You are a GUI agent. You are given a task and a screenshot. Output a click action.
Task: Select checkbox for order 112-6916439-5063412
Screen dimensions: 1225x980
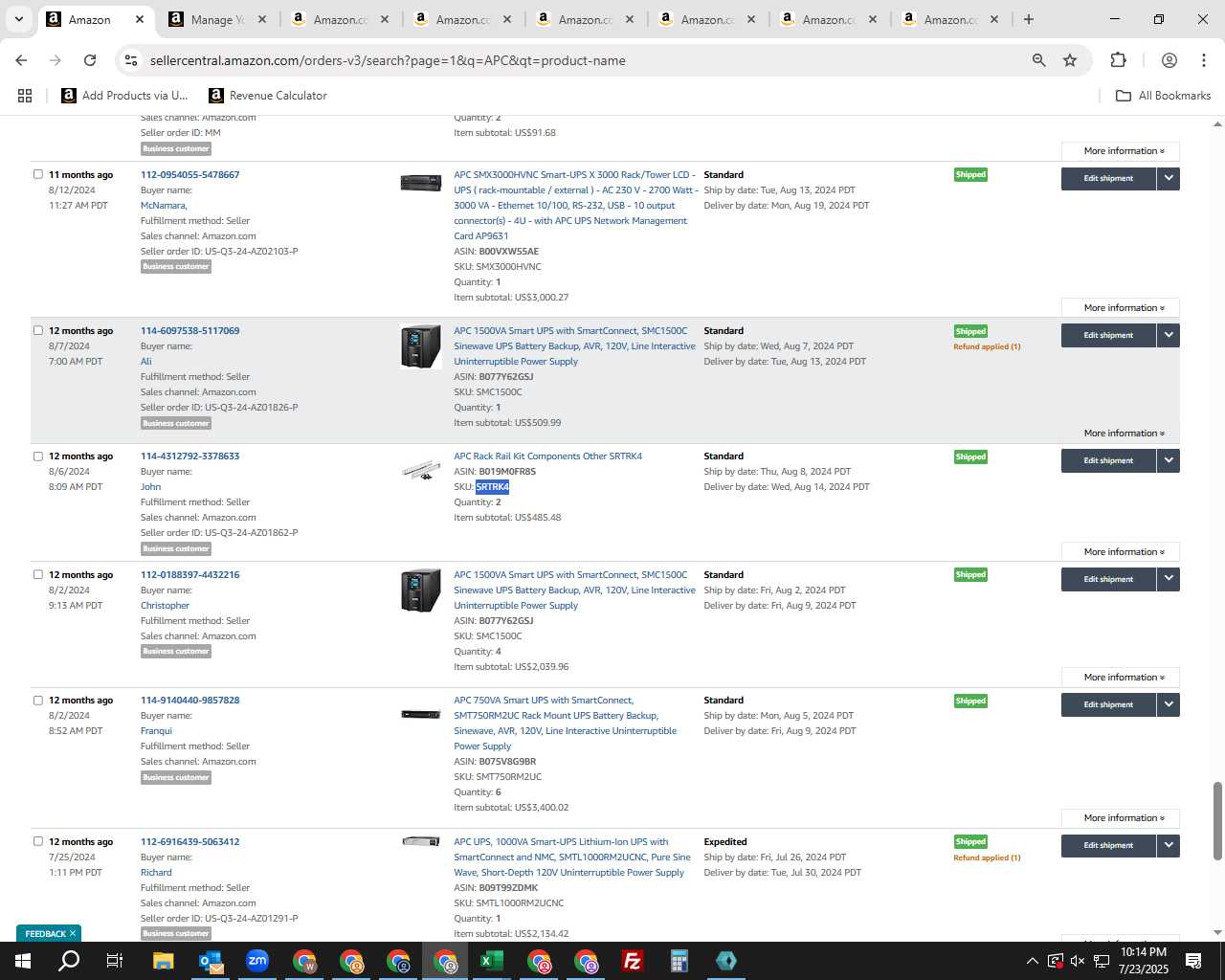pos(38,841)
